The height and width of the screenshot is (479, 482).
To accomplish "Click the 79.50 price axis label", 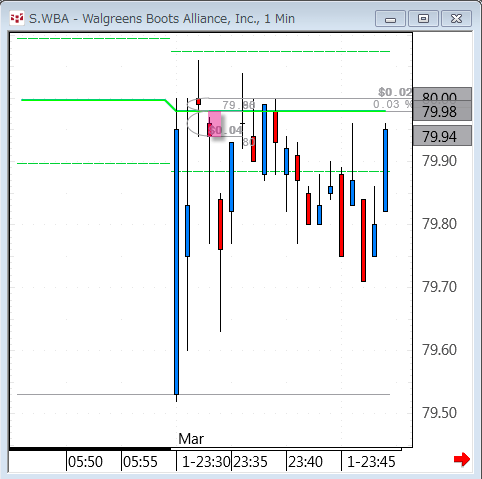I will point(439,413).
